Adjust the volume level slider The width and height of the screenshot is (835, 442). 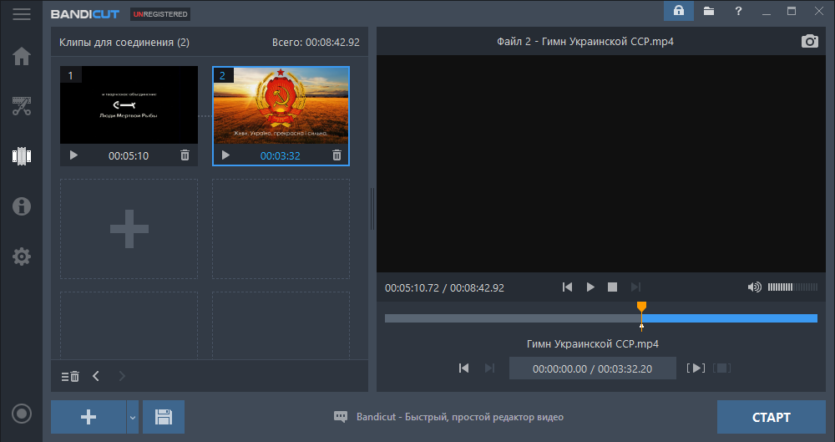click(x=792, y=287)
